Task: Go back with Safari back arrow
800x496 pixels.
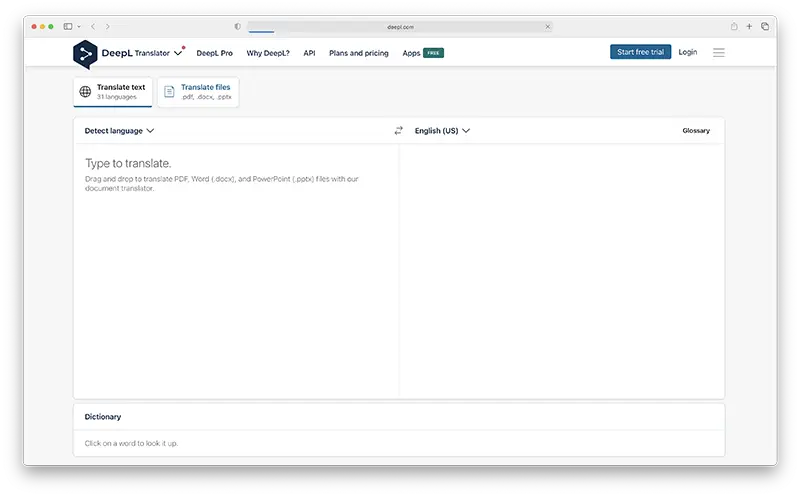Action: tap(93, 26)
